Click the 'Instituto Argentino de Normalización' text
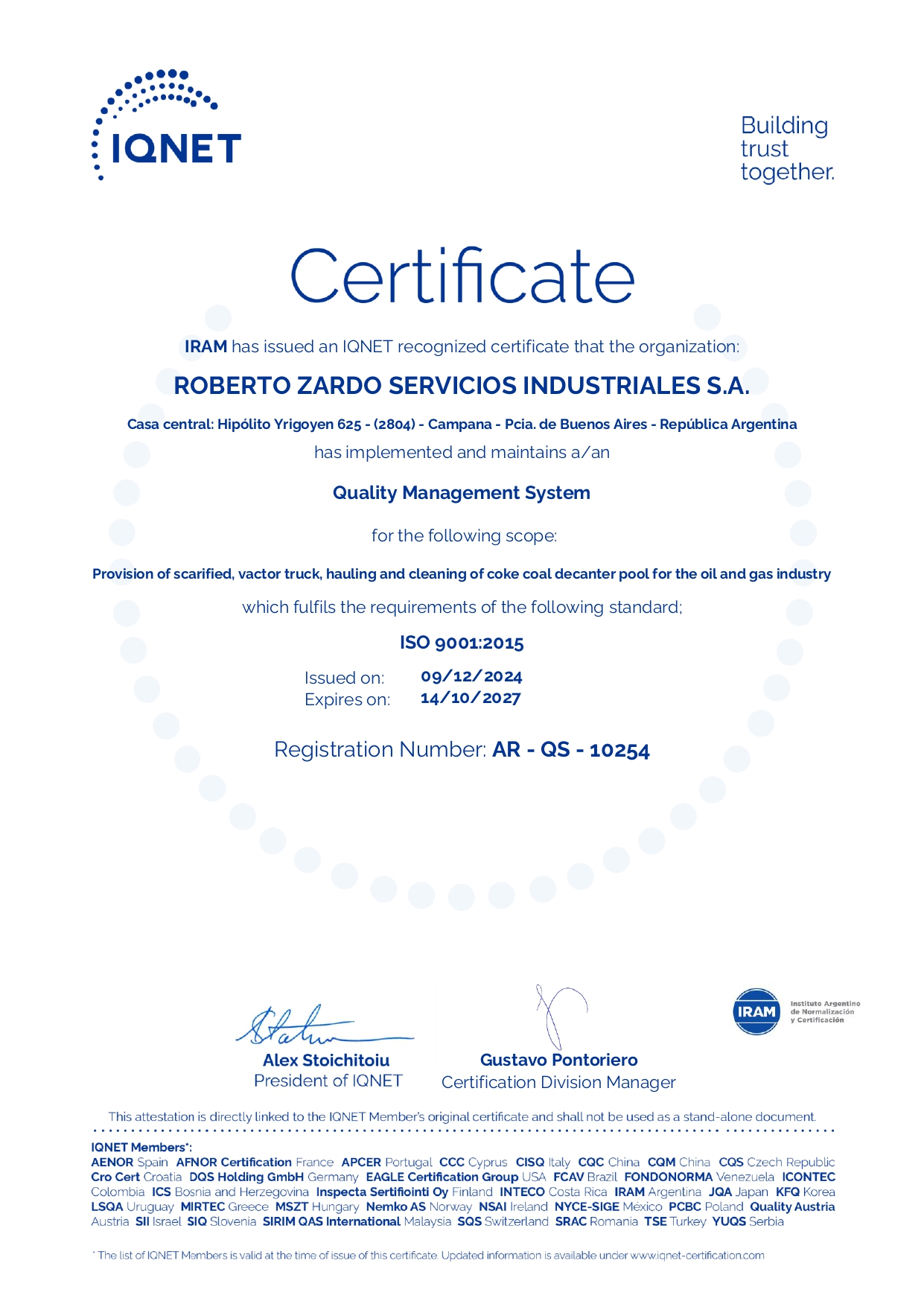The height and width of the screenshot is (1307, 924). [824, 1011]
